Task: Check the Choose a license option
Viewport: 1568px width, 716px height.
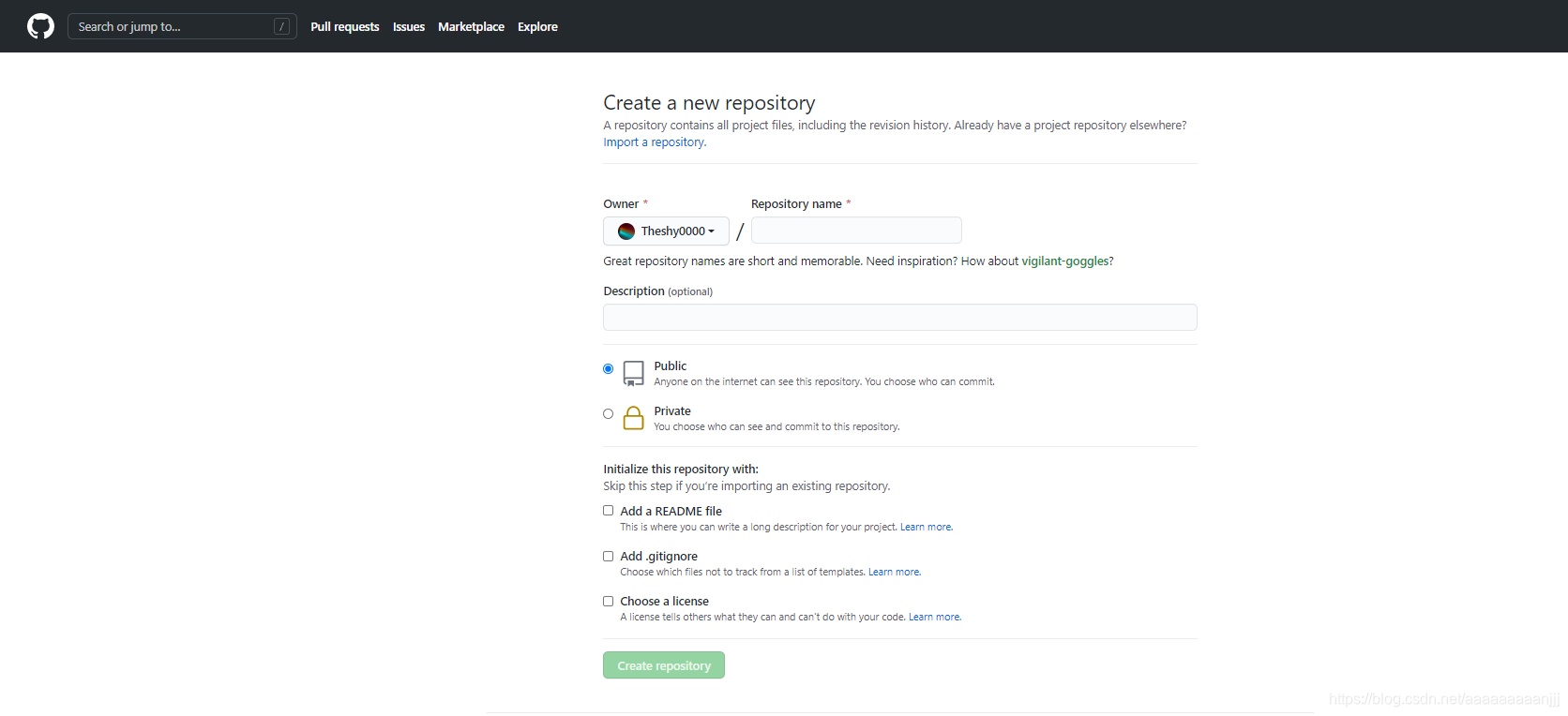Action: tap(608, 601)
